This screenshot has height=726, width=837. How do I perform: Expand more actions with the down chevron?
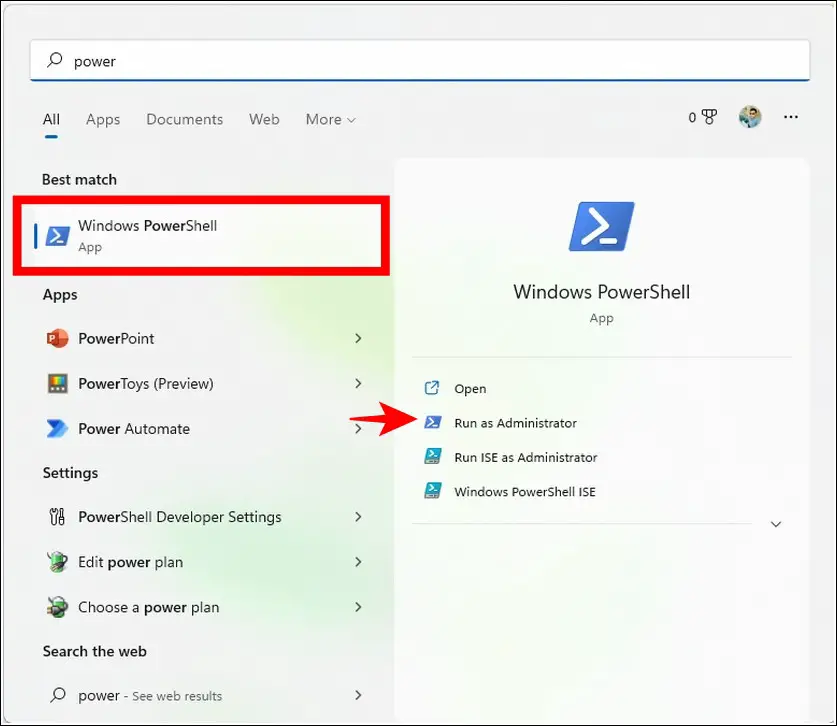point(776,524)
